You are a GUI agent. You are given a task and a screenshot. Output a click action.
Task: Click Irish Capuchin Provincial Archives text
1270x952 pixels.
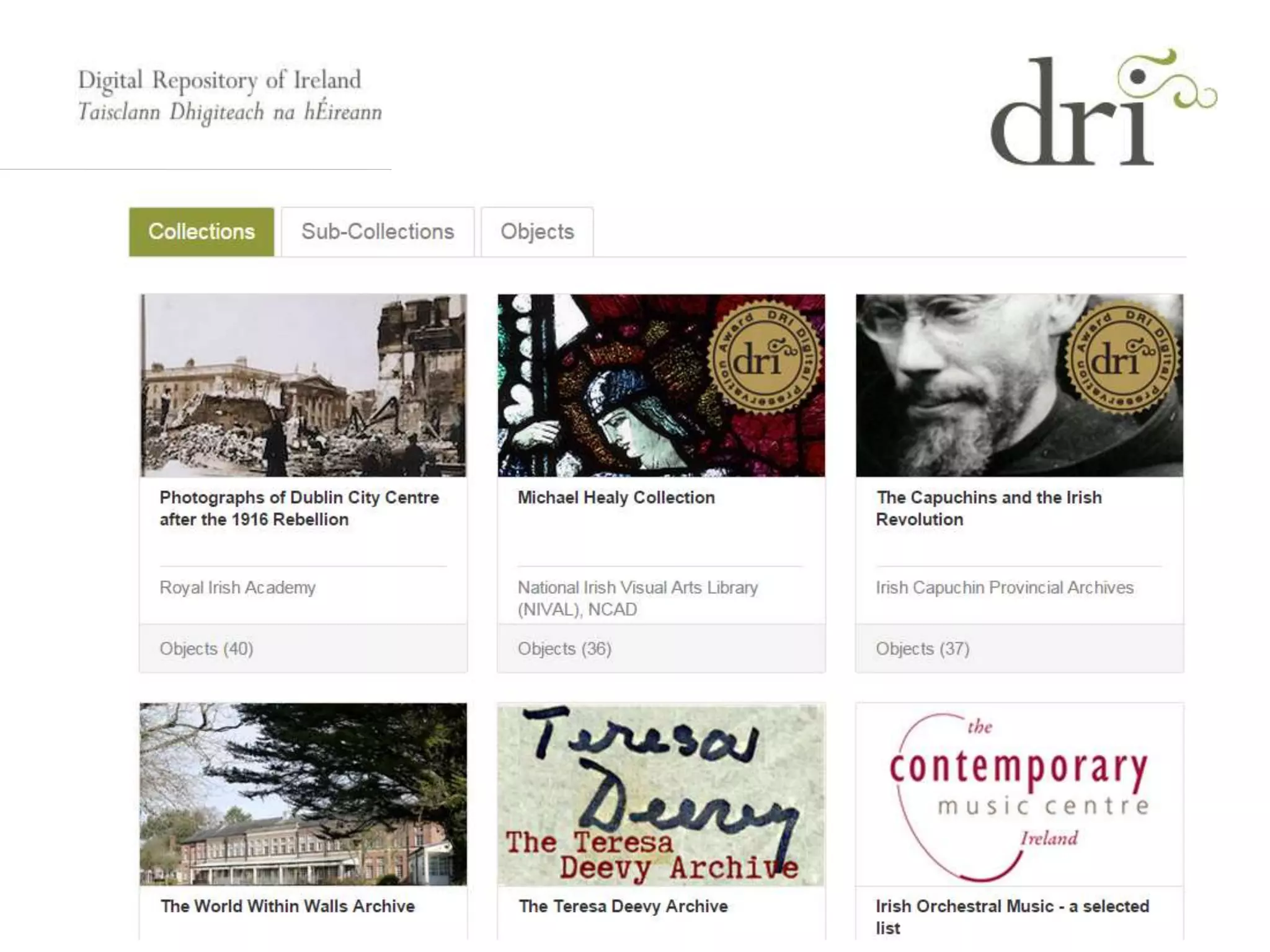(x=1004, y=588)
